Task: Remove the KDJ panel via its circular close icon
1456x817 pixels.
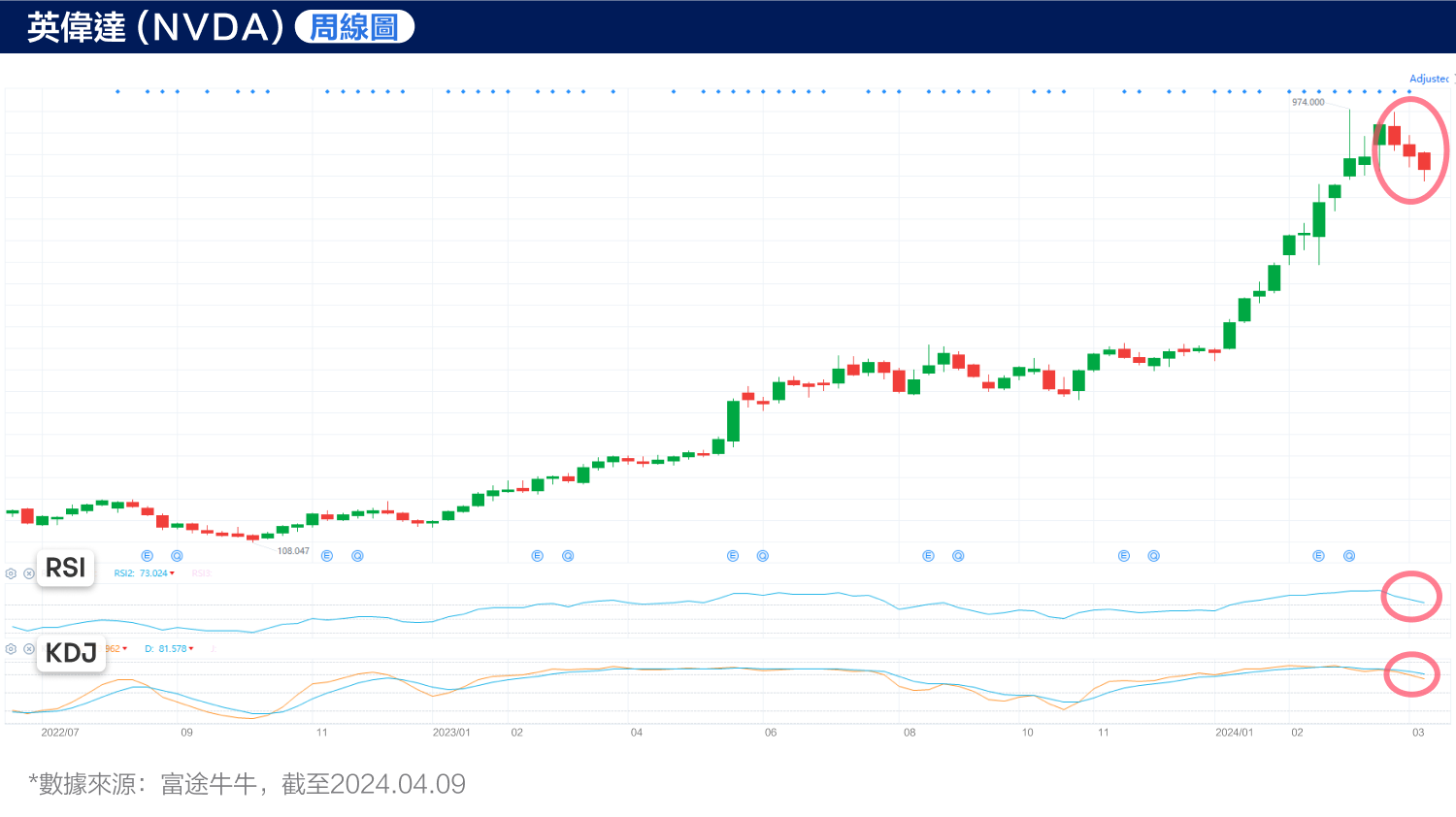Action: coord(29,648)
